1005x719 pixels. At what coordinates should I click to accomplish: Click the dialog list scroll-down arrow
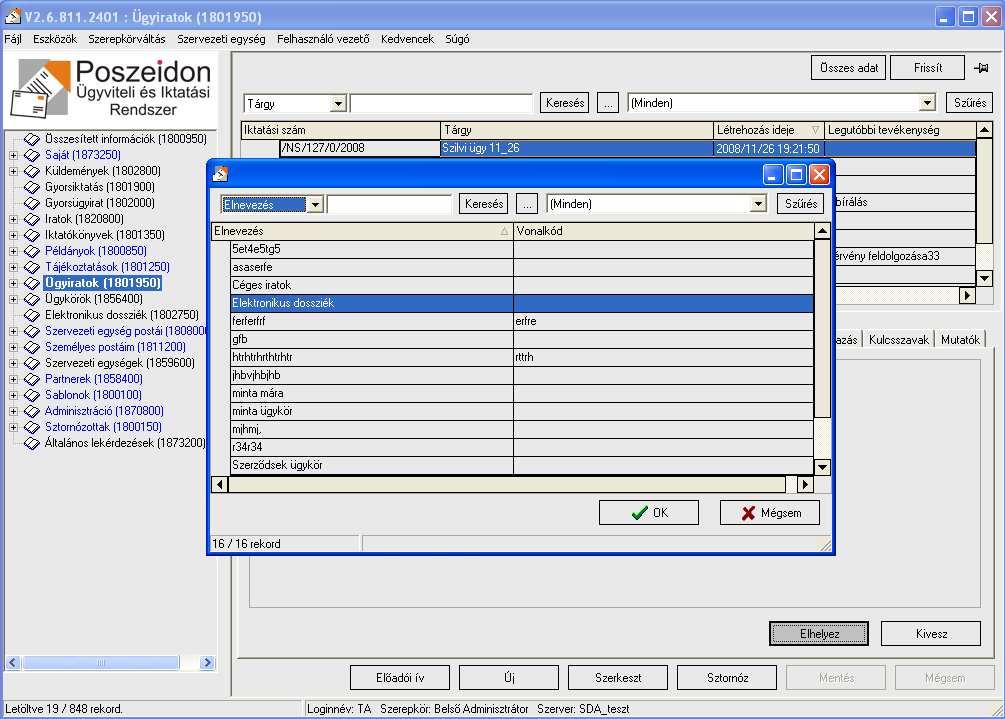(822, 467)
